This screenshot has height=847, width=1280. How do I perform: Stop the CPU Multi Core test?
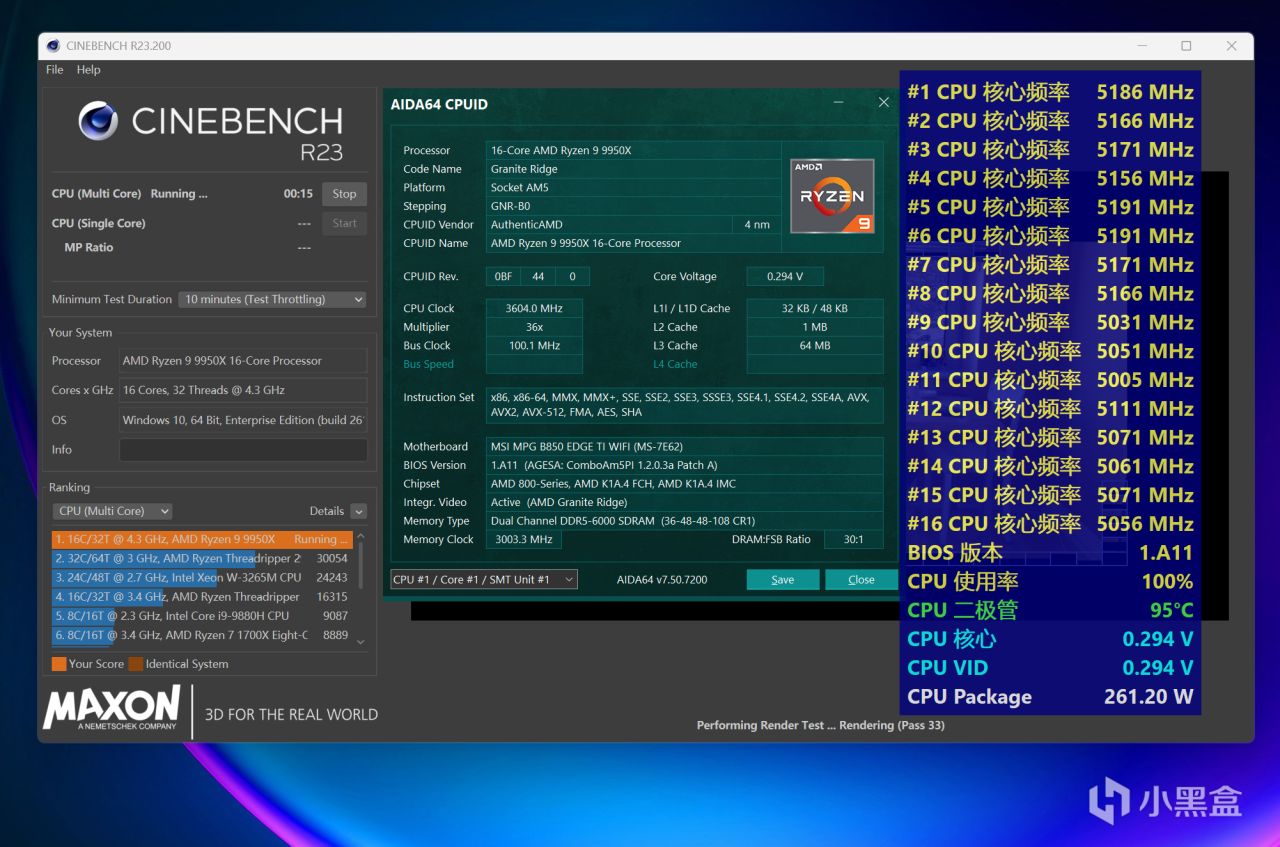(344, 194)
